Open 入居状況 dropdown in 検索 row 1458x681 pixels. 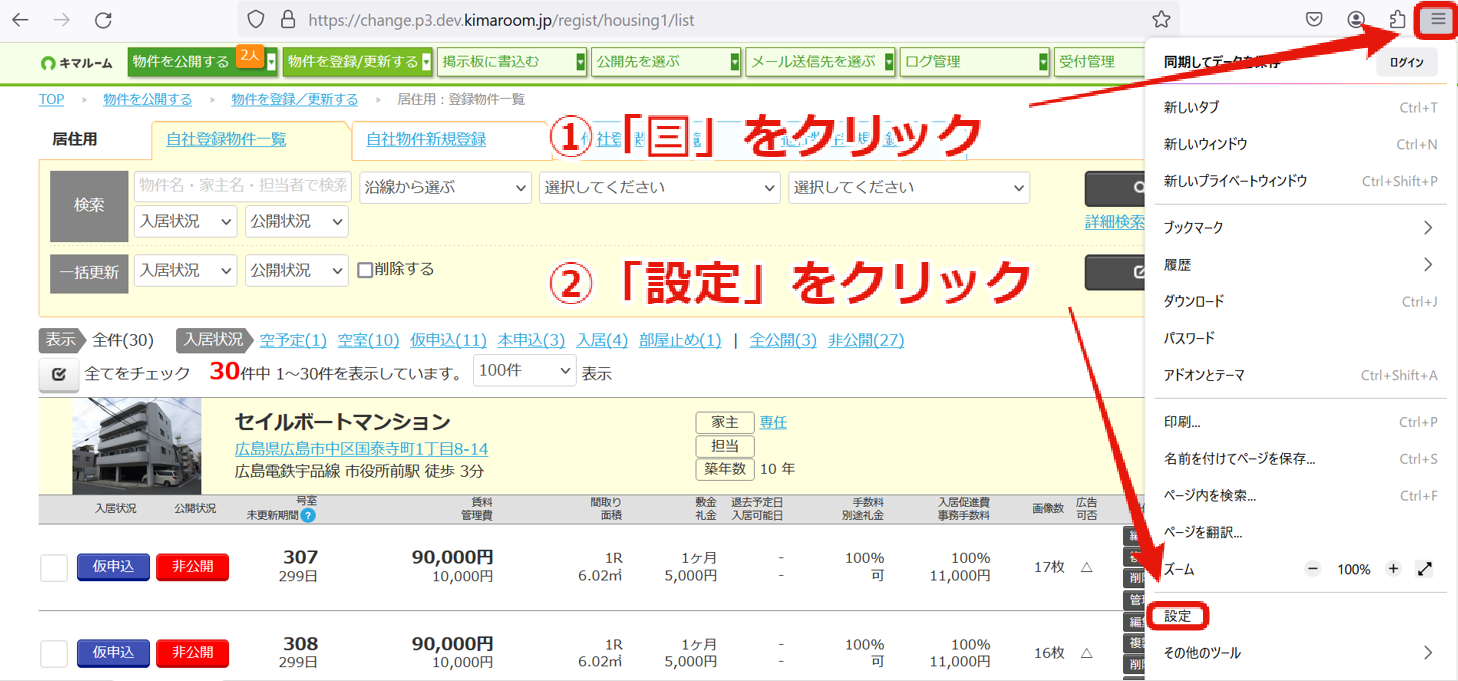coord(185,221)
